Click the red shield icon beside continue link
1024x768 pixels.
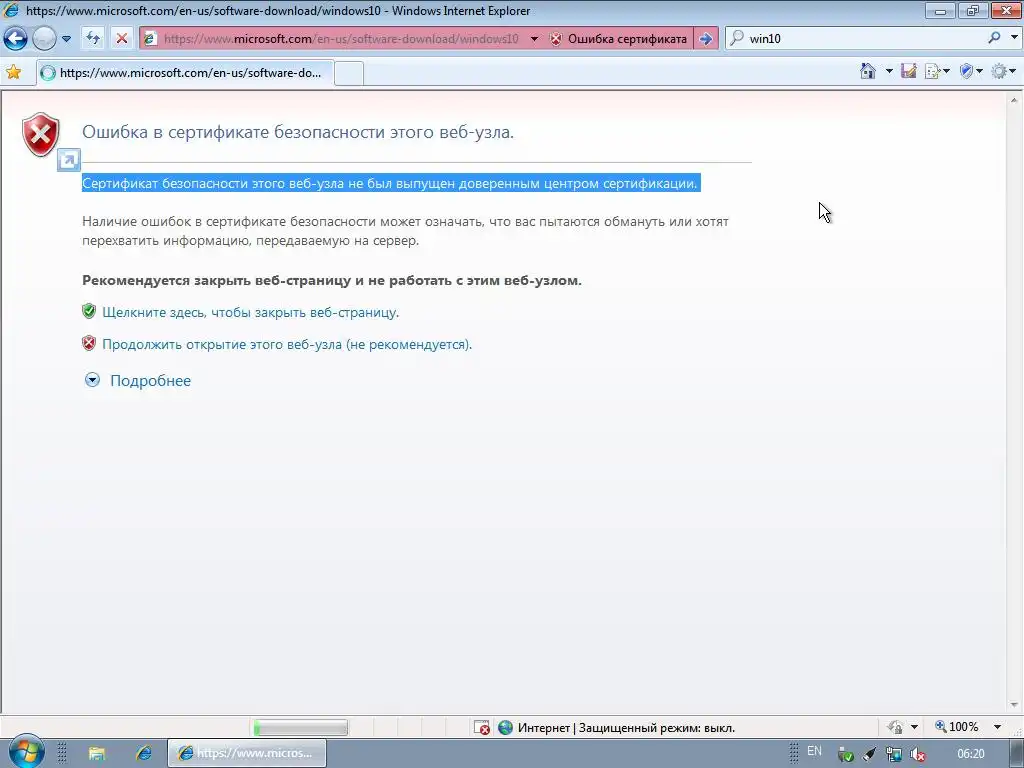pos(89,343)
